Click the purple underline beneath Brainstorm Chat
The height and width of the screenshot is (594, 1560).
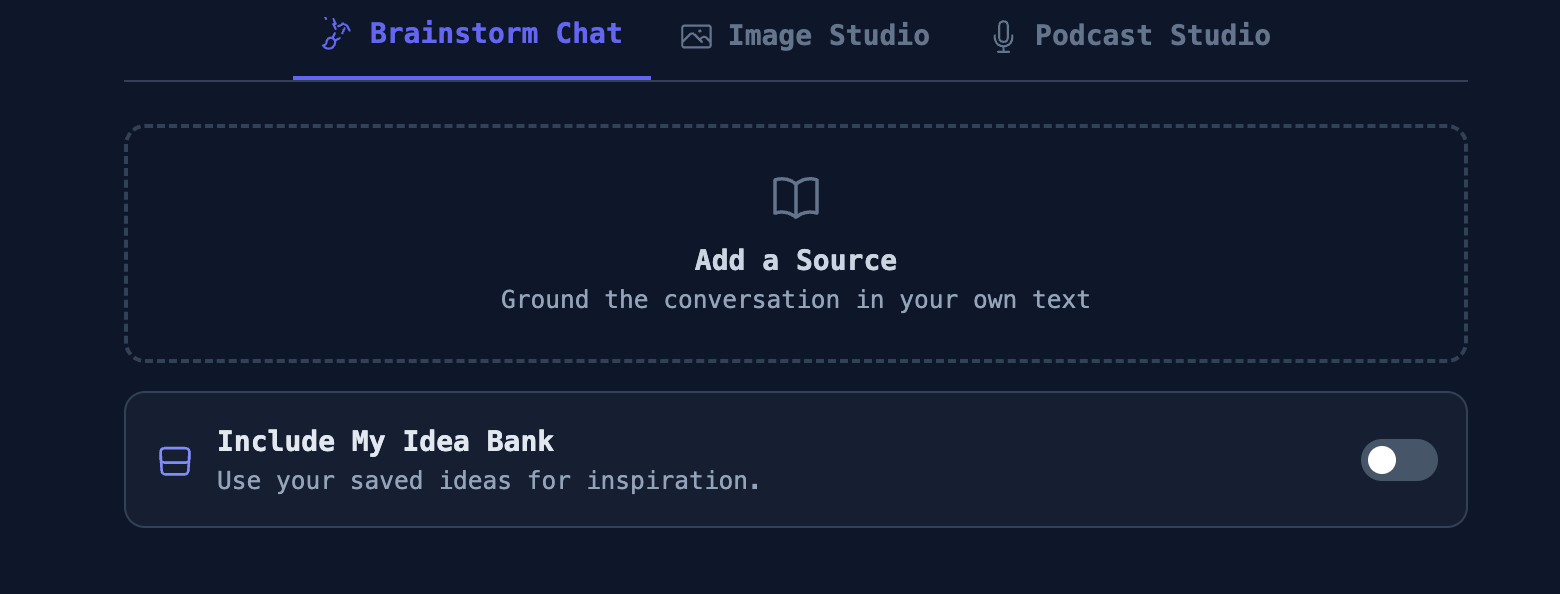472,77
